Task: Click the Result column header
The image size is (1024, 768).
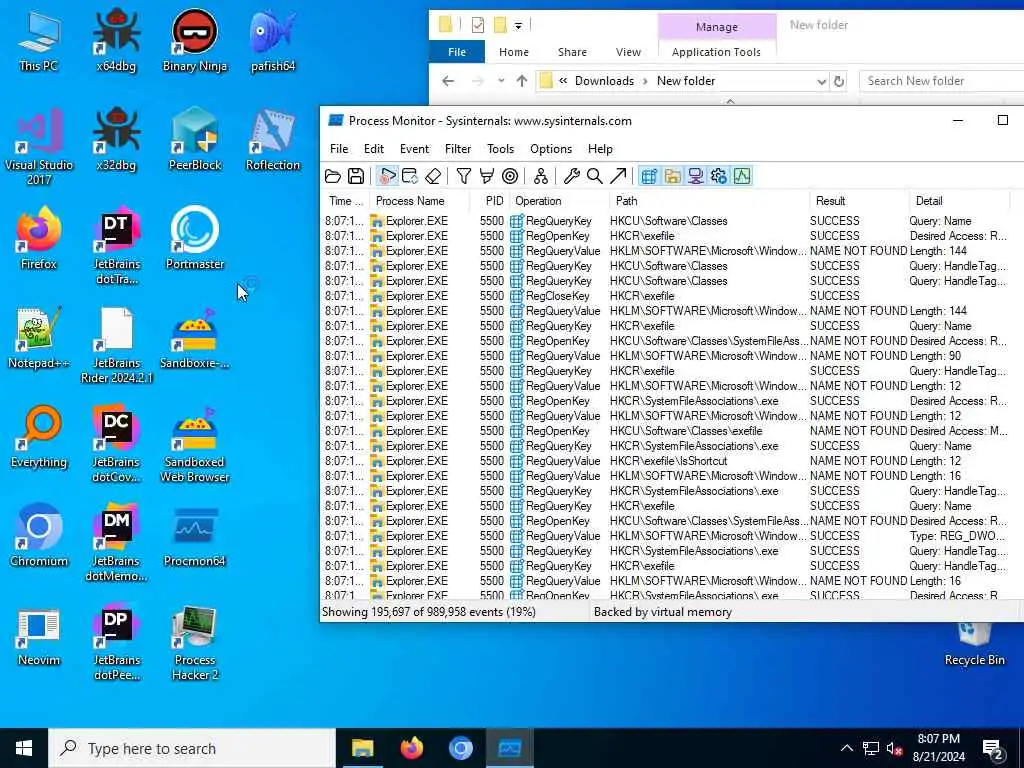Action: pyautogui.click(x=859, y=200)
